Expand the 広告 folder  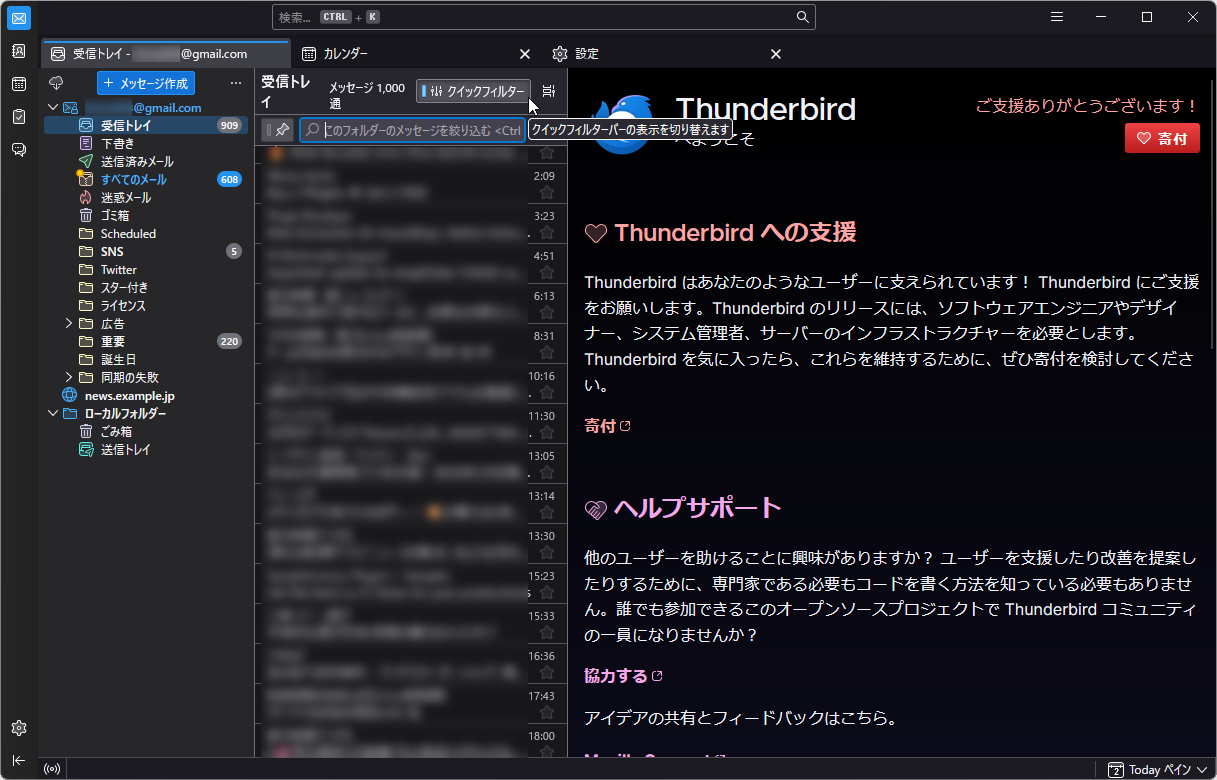tap(68, 323)
